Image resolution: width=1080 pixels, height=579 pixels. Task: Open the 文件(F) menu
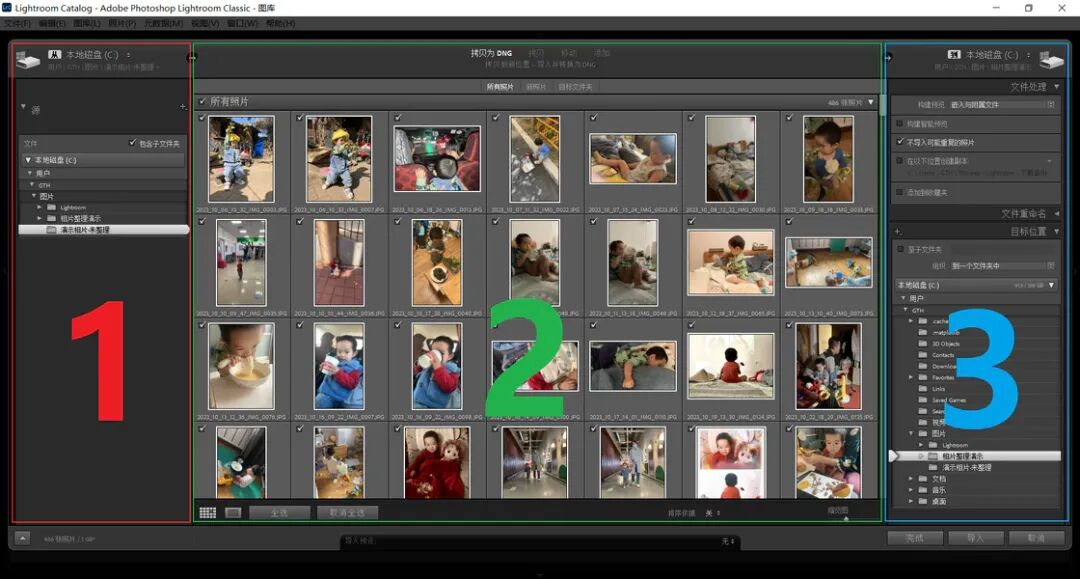point(17,23)
